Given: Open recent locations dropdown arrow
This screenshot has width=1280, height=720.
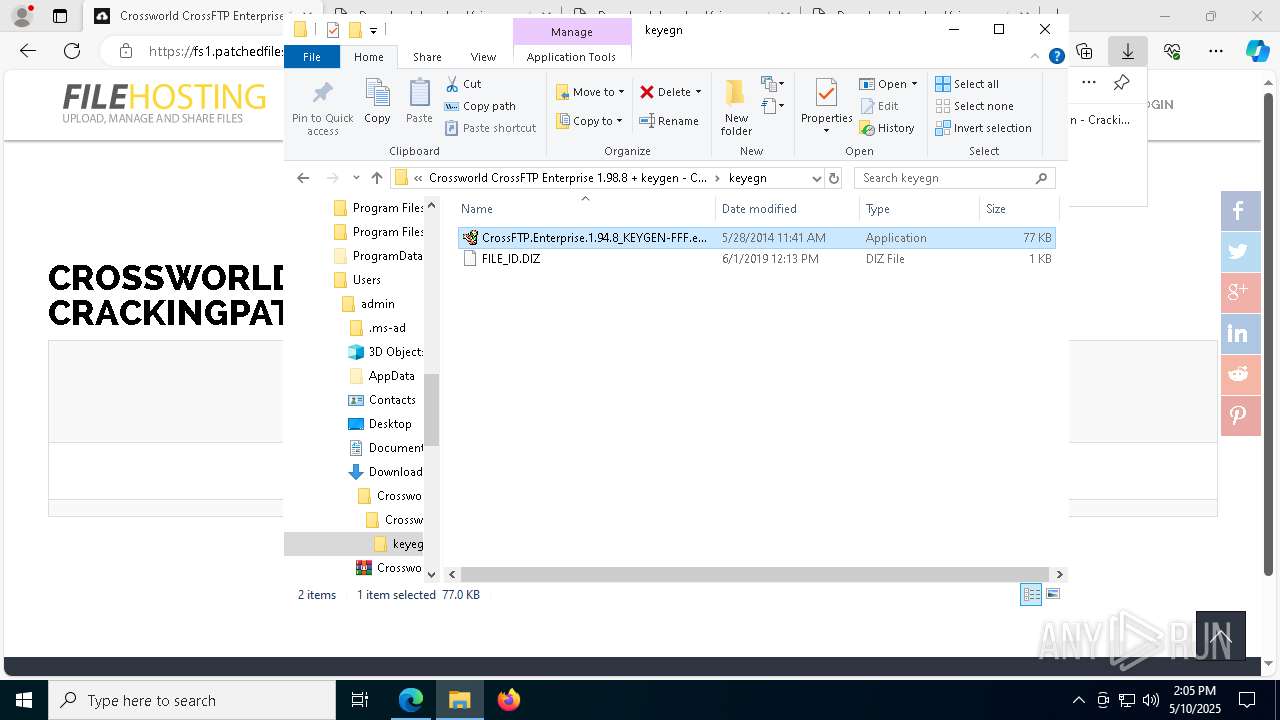Looking at the screenshot, I should (x=356, y=178).
